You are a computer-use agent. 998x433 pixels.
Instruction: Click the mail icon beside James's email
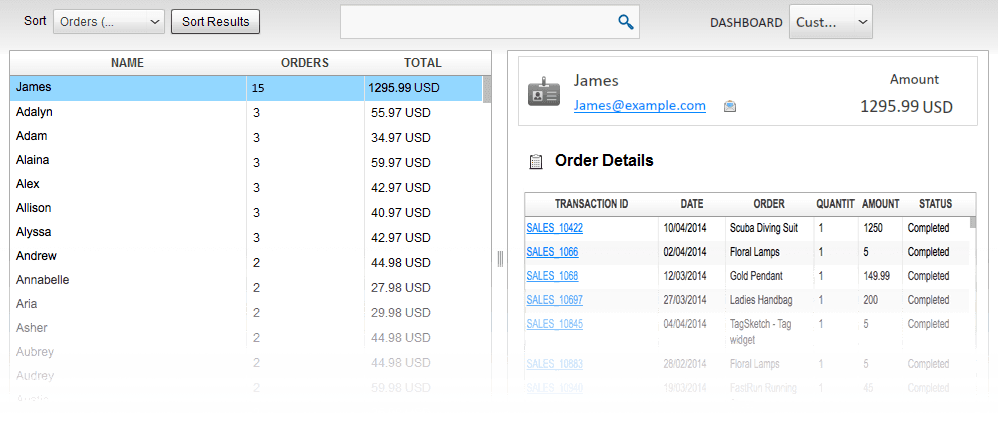(729, 106)
